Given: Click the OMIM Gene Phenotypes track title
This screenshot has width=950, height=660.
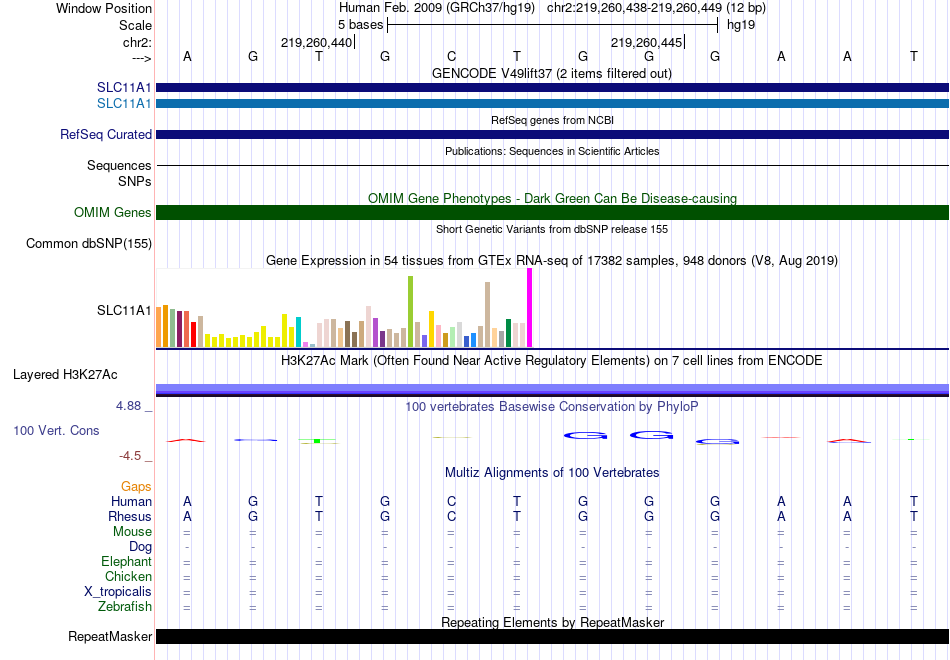Looking at the screenshot, I should coord(552,198).
